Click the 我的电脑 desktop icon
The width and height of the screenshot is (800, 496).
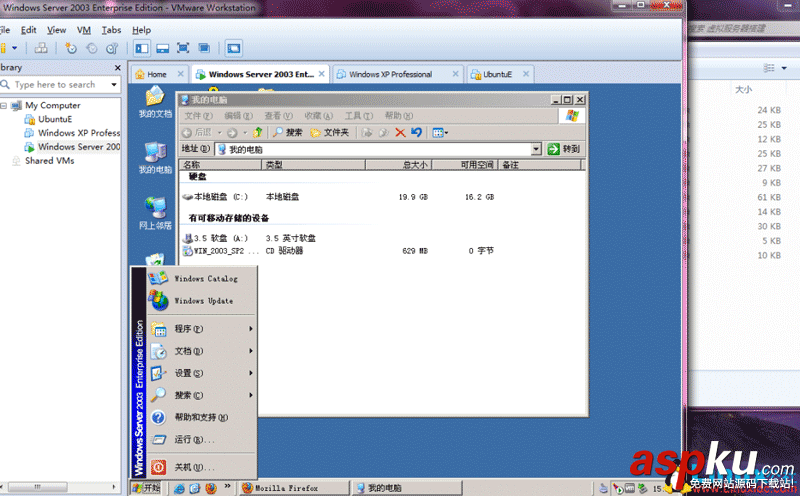tap(155, 158)
